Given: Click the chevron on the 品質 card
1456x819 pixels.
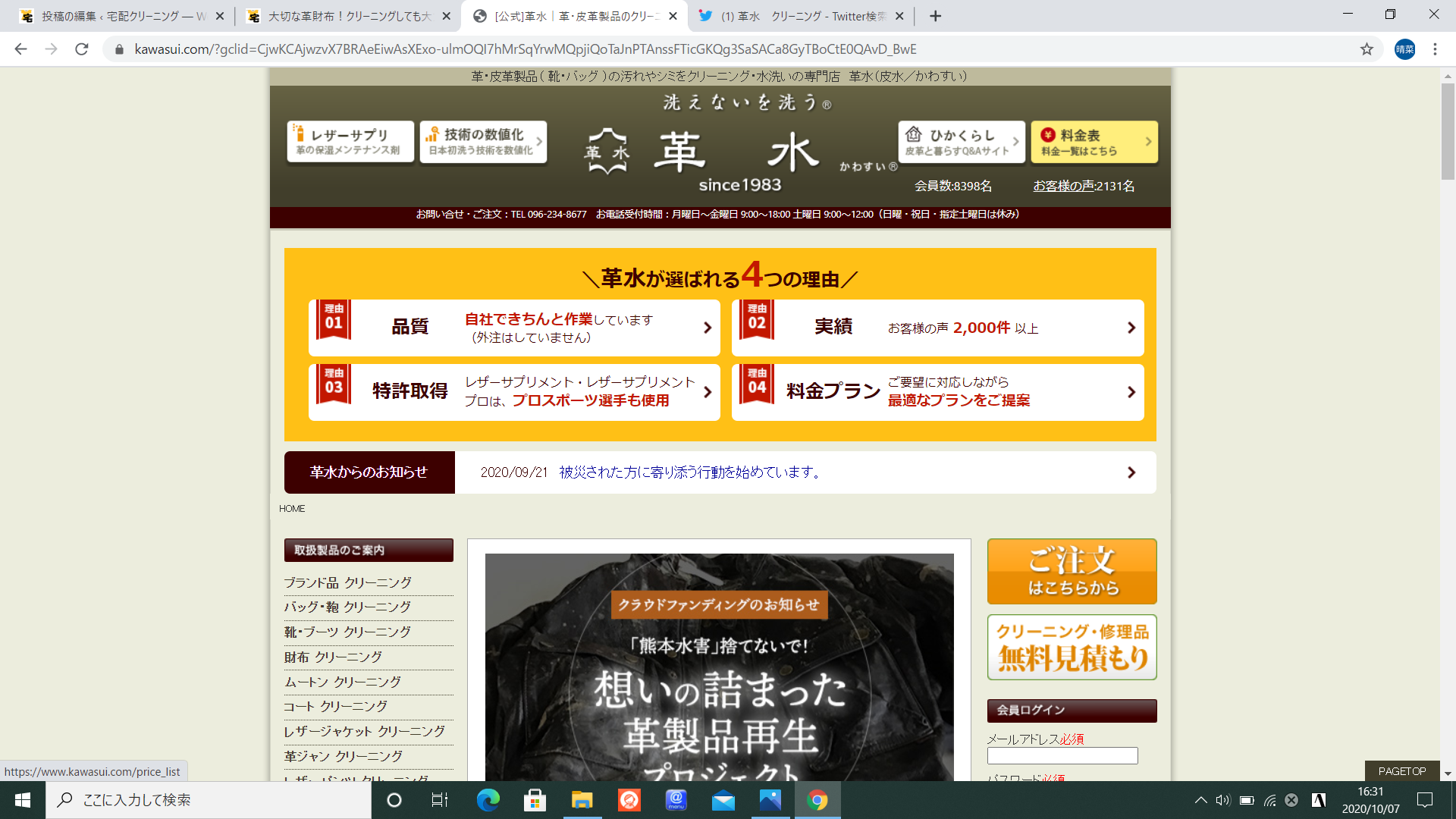Looking at the screenshot, I should pyautogui.click(x=708, y=328).
